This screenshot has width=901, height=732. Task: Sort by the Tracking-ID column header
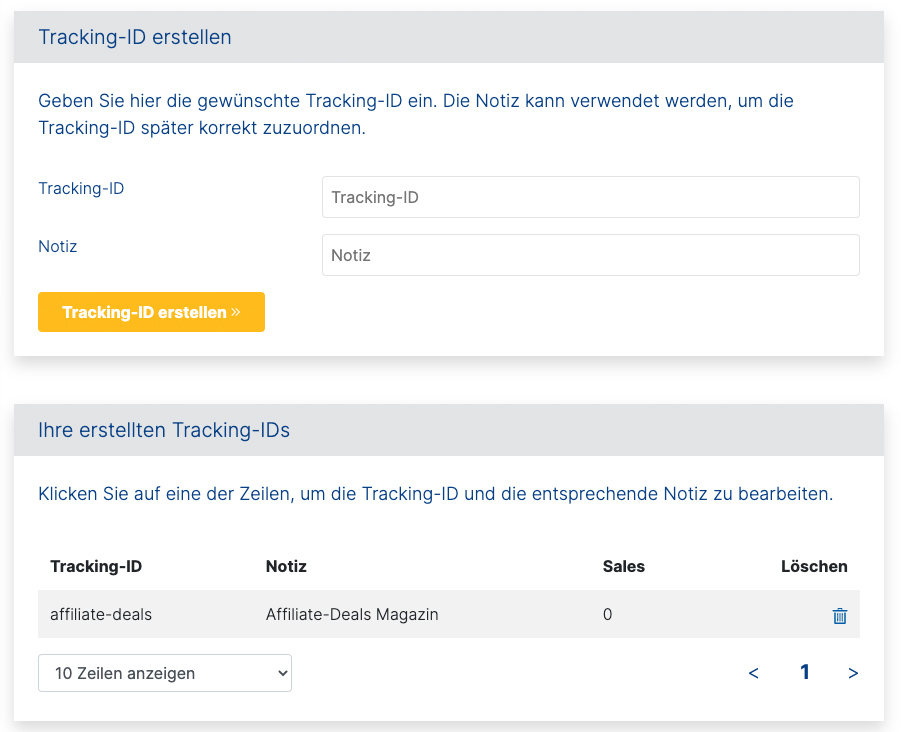point(96,566)
